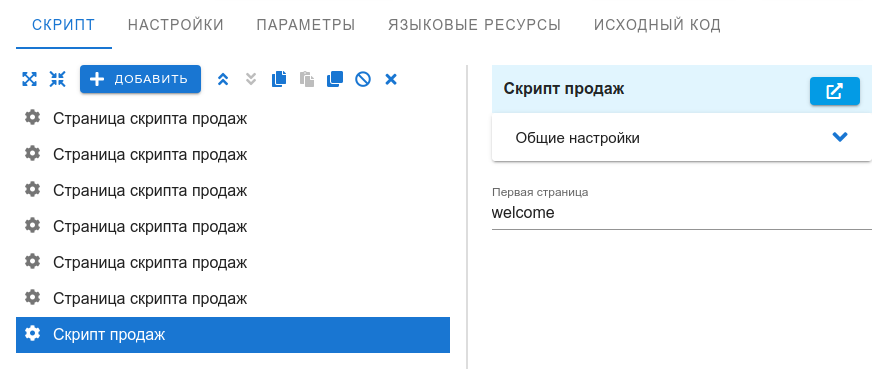
Task: Select the highlighted Скрипт продаж item
Action: (233, 335)
